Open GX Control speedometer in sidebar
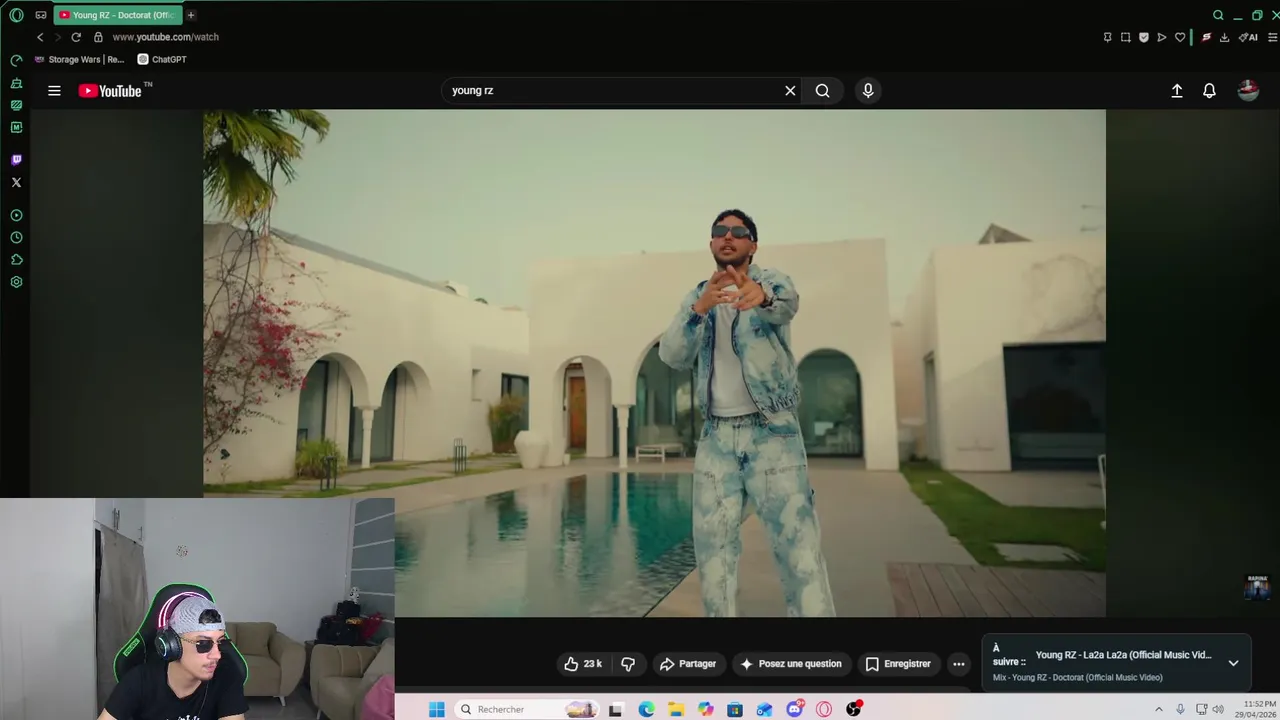The height and width of the screenshot is (720, 1280). click(16, 60)
